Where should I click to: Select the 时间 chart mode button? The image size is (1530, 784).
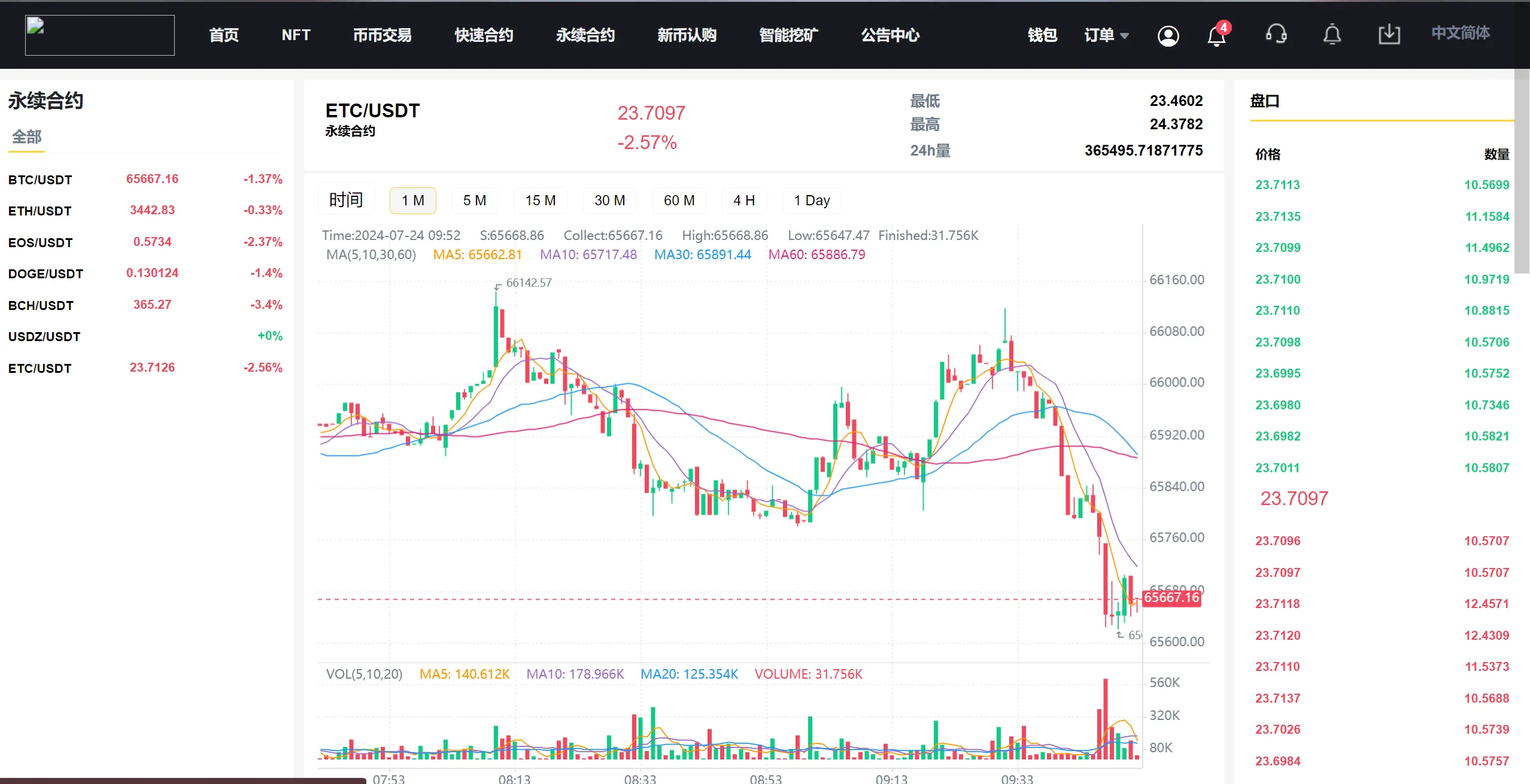point(346,200)
